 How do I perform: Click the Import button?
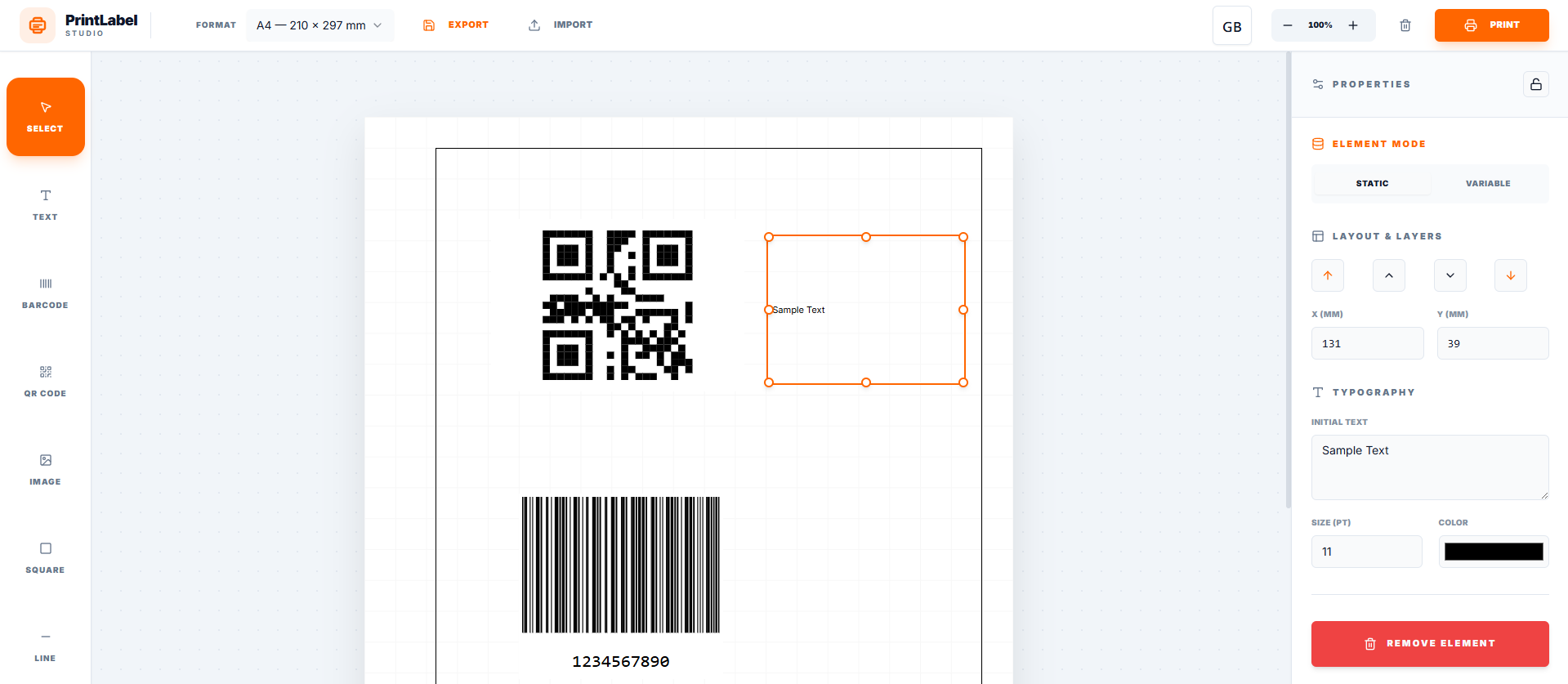point(561,25)
